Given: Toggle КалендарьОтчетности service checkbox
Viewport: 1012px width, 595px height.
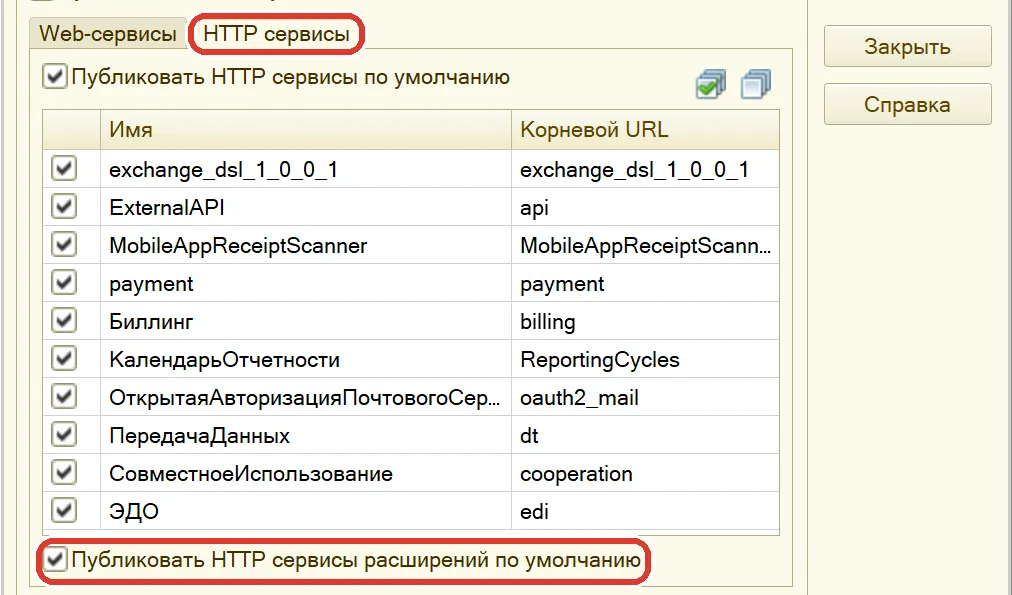Looking at the screenshot, I should click(x=64, y=359).
